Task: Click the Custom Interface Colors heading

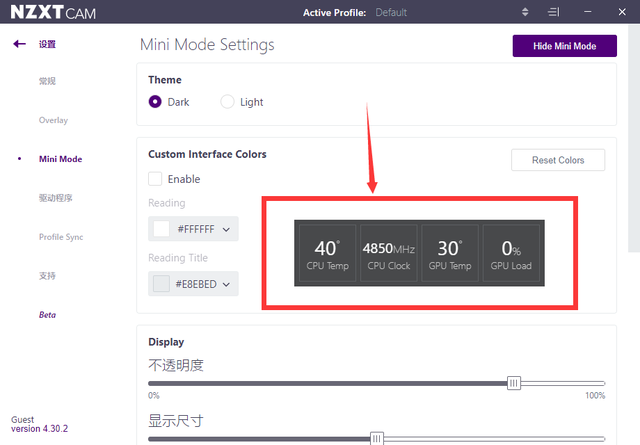Action: point(207,154)
